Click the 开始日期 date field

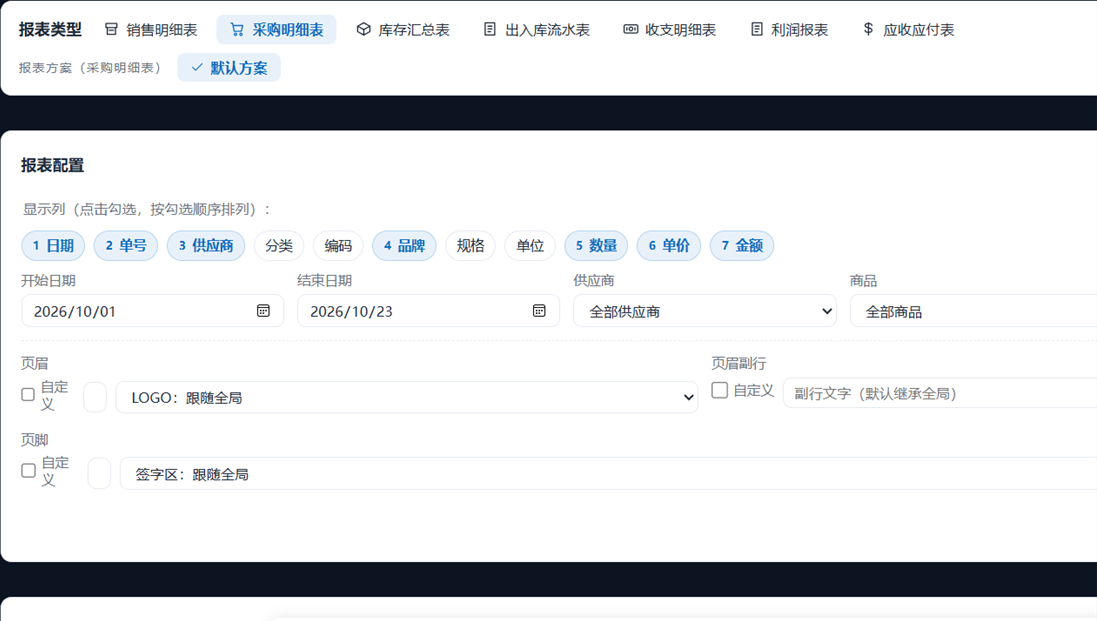pyautogui.click(x=153, y=311)
